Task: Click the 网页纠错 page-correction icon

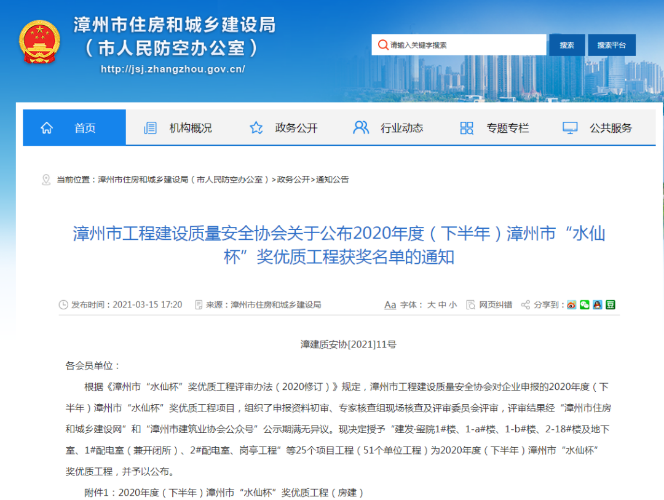Action: point(471,304)
